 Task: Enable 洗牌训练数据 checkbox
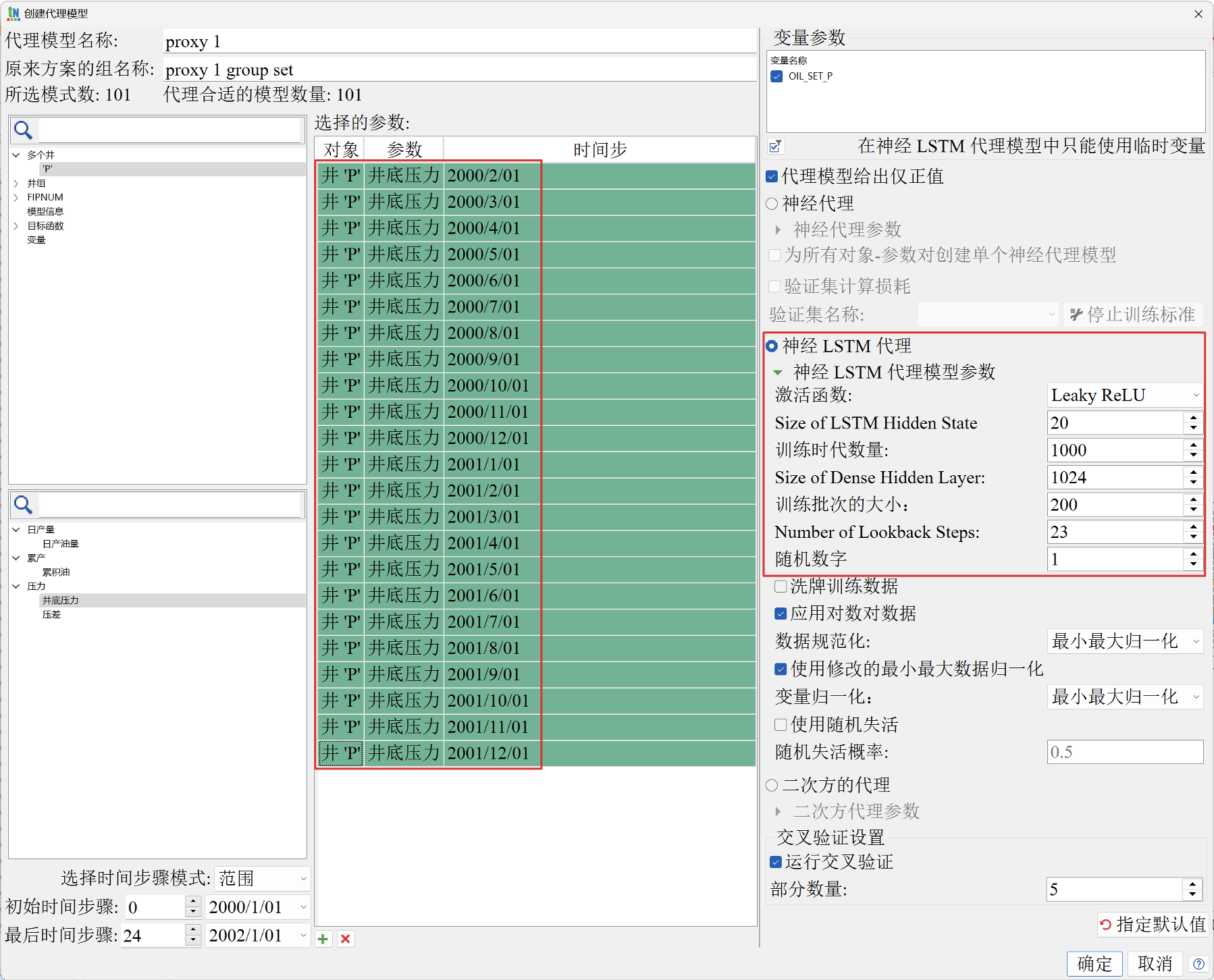[x=781, y=586]
